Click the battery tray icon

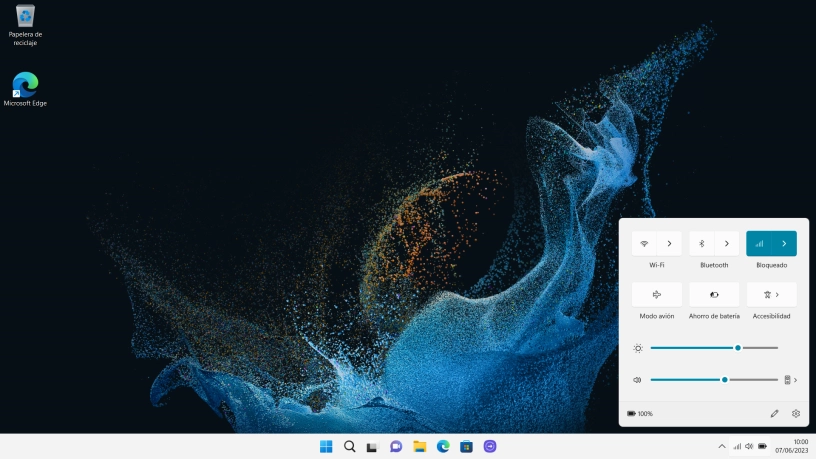[762, 447]
